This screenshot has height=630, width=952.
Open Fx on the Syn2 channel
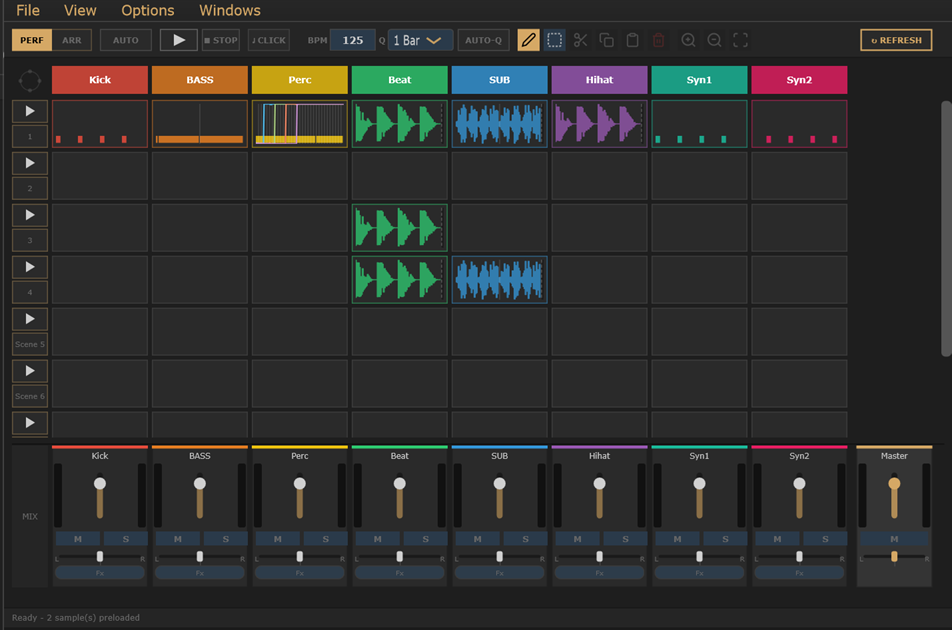coord(799,572)
